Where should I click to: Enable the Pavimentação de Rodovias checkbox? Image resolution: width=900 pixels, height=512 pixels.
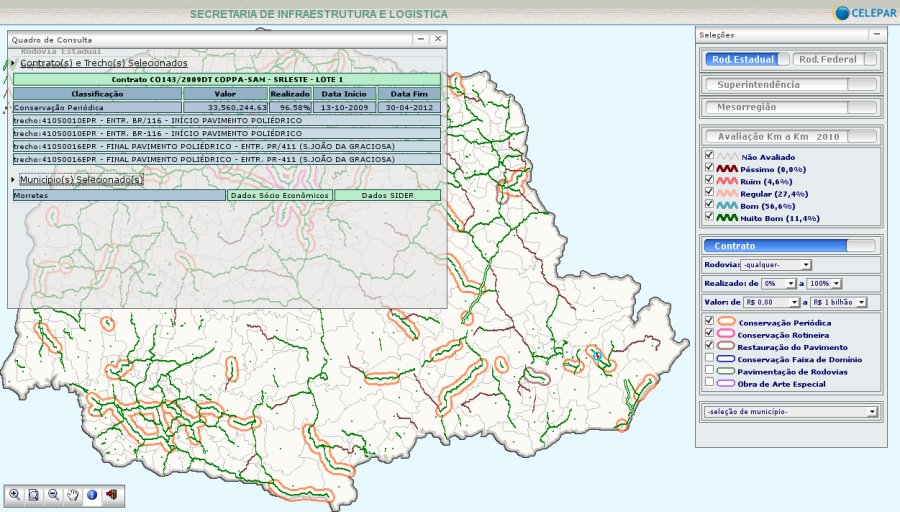coord(710,369)
